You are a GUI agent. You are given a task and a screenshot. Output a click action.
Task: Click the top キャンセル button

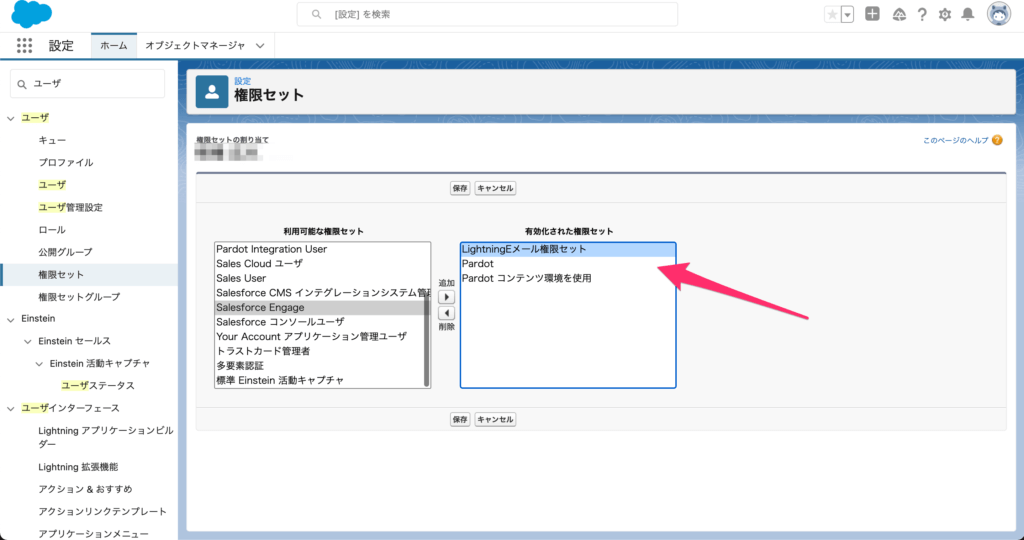tap(495, 188)
